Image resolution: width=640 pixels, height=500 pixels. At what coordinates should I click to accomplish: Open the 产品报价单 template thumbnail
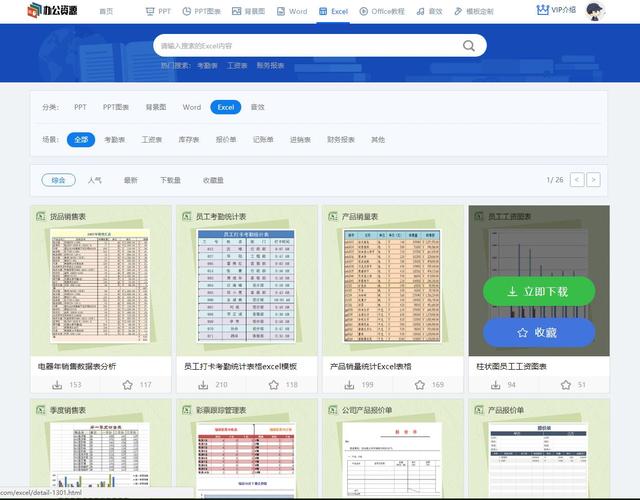click(x=539, y=448)
